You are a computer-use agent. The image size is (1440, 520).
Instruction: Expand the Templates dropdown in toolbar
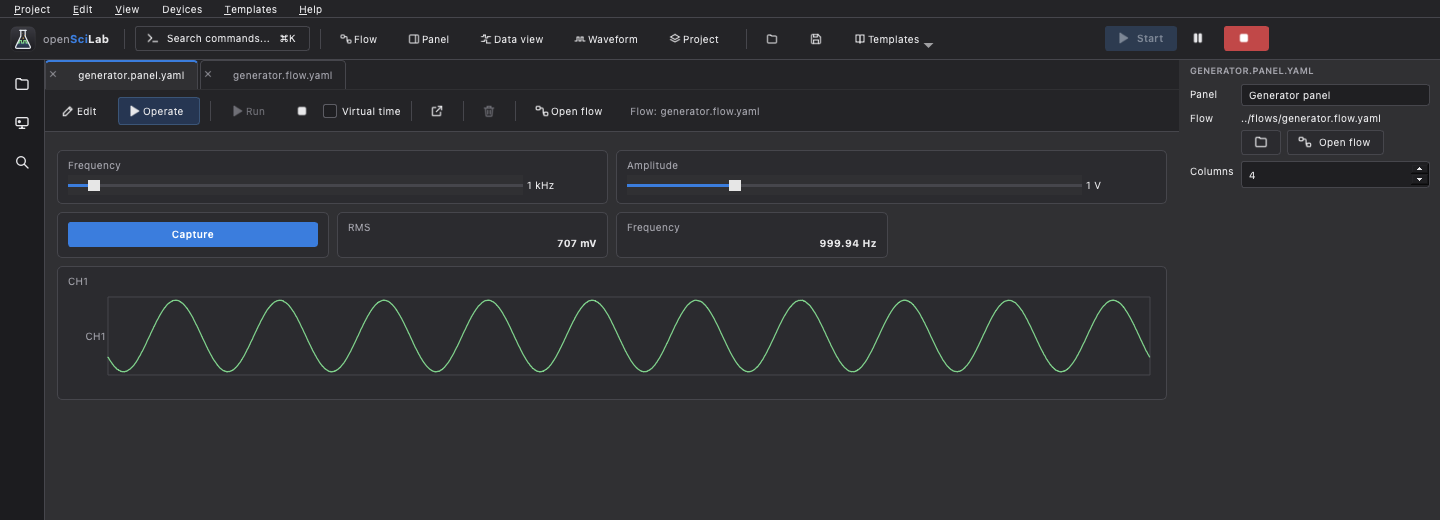coord(894,39)
